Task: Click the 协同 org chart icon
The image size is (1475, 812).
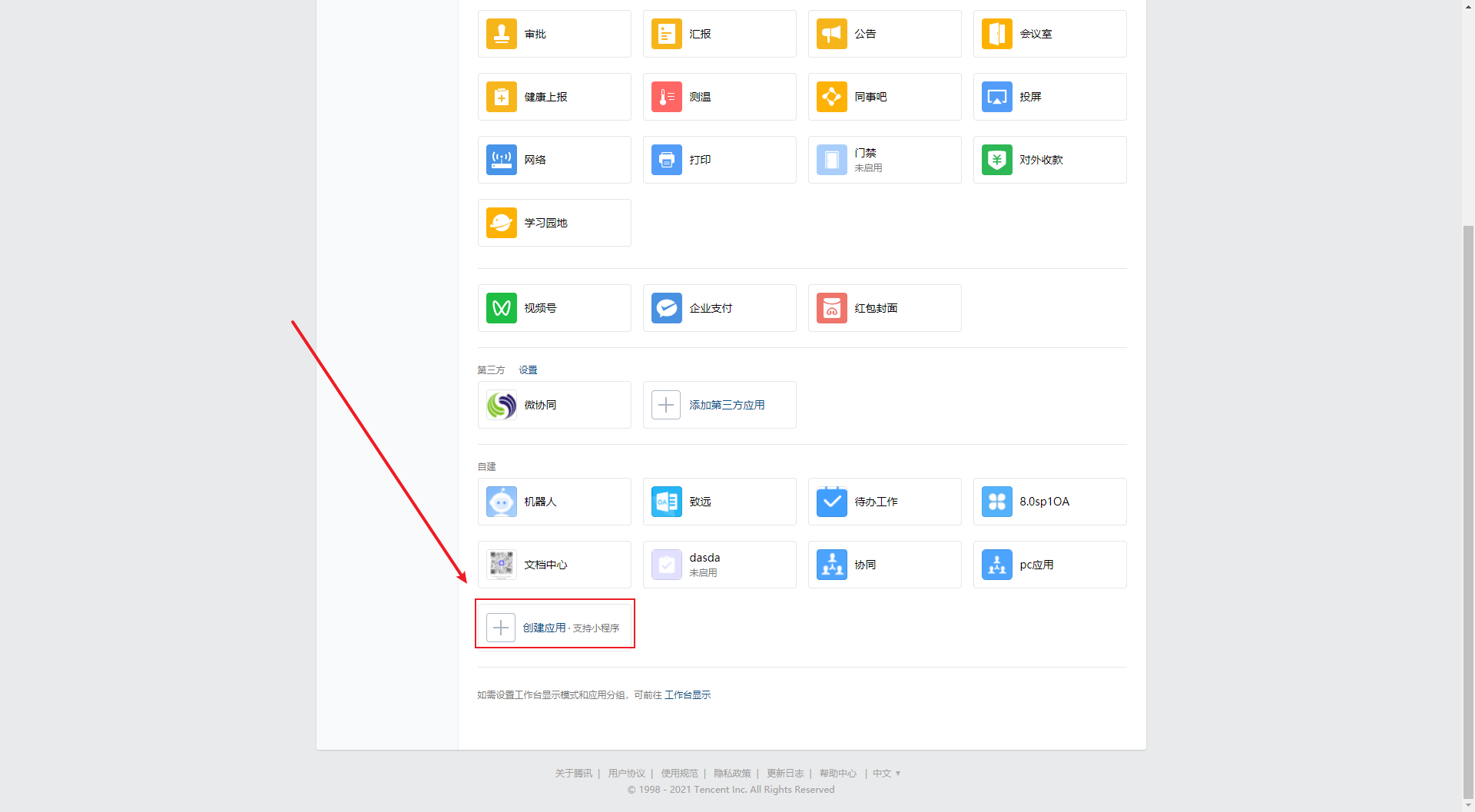Action: pos(832,565)
